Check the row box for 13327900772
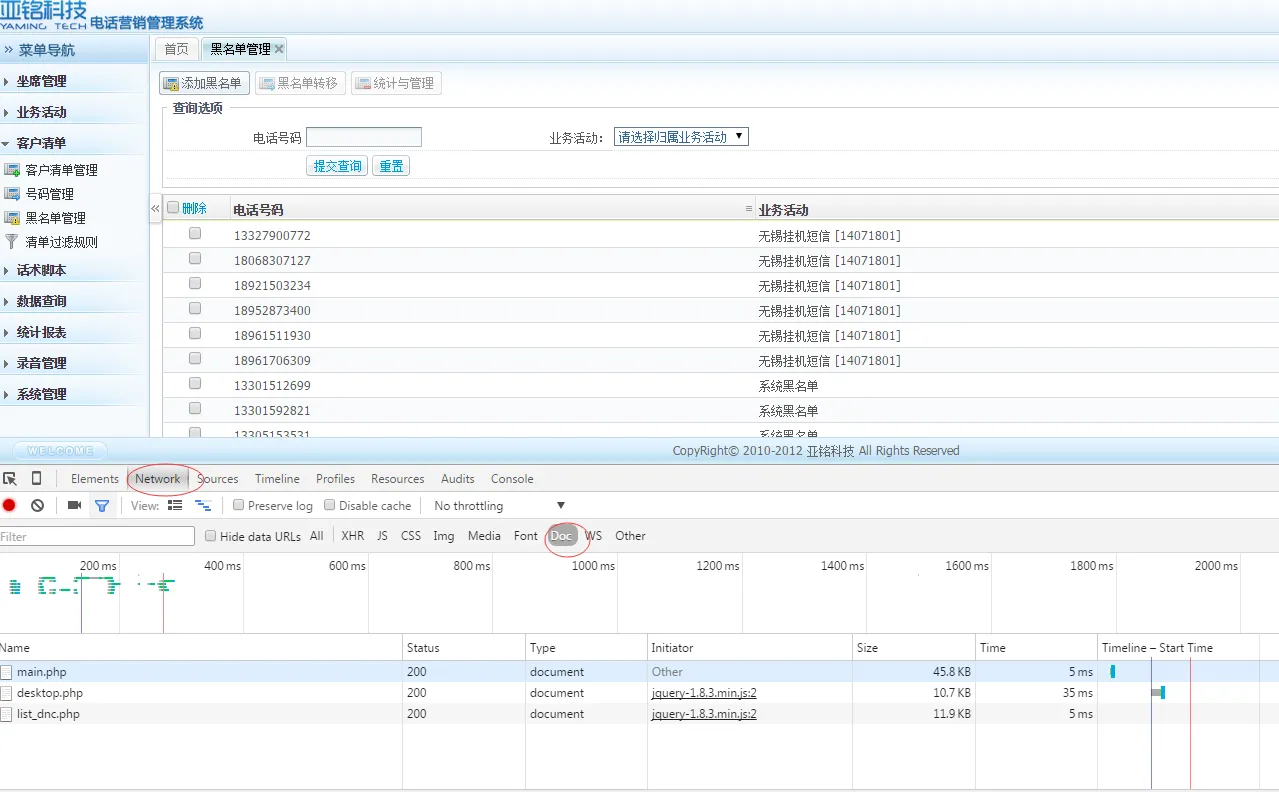The width and height of the screenshot is (1279, 792). 195,233
